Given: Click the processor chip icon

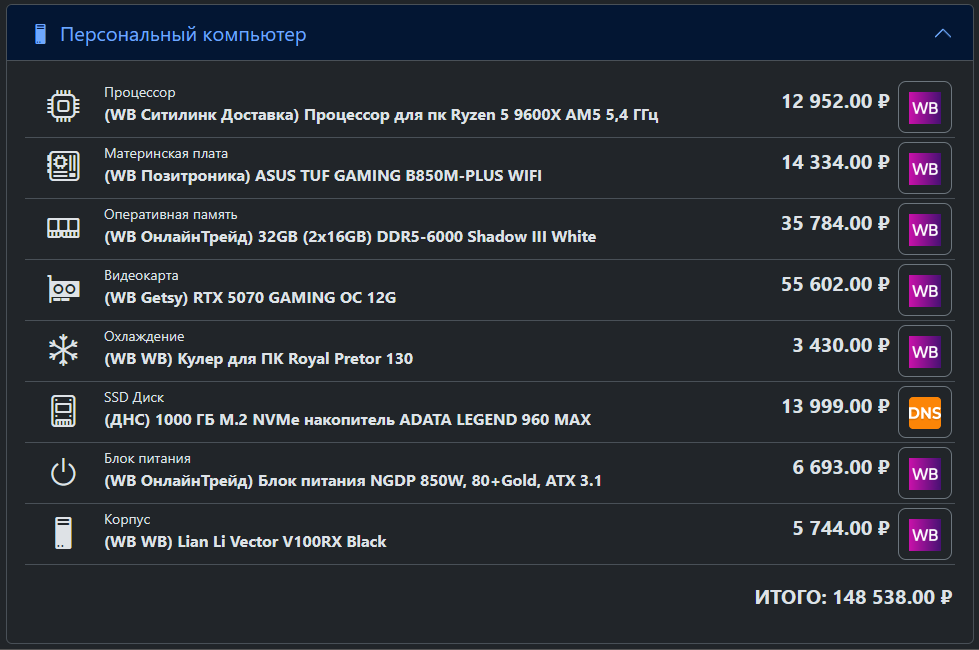Looking at the screenshot, I should pyautogui.click(x=63, y=106).
